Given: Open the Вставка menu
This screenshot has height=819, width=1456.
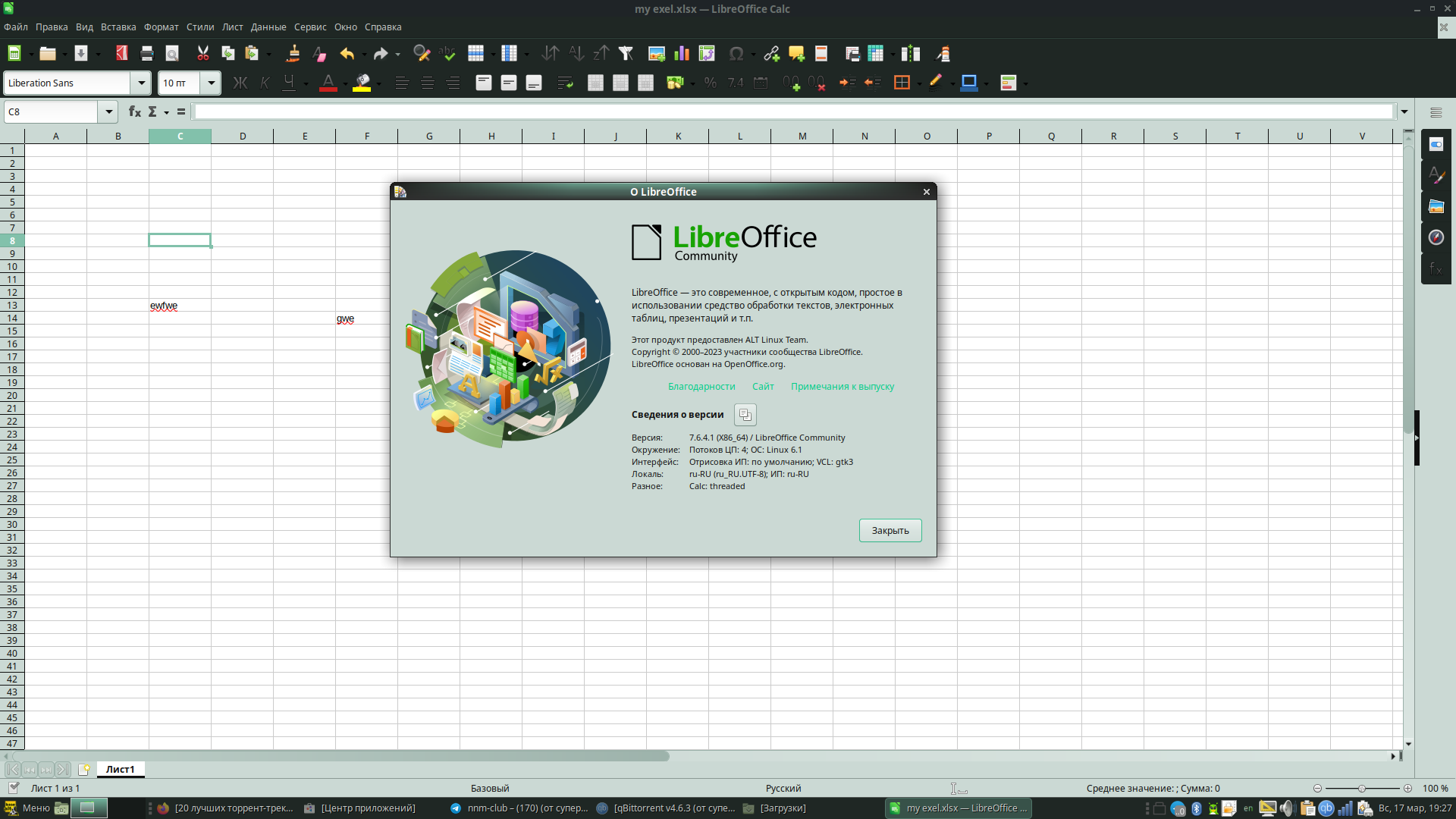Looking at the screenshot, I should 118,27.
